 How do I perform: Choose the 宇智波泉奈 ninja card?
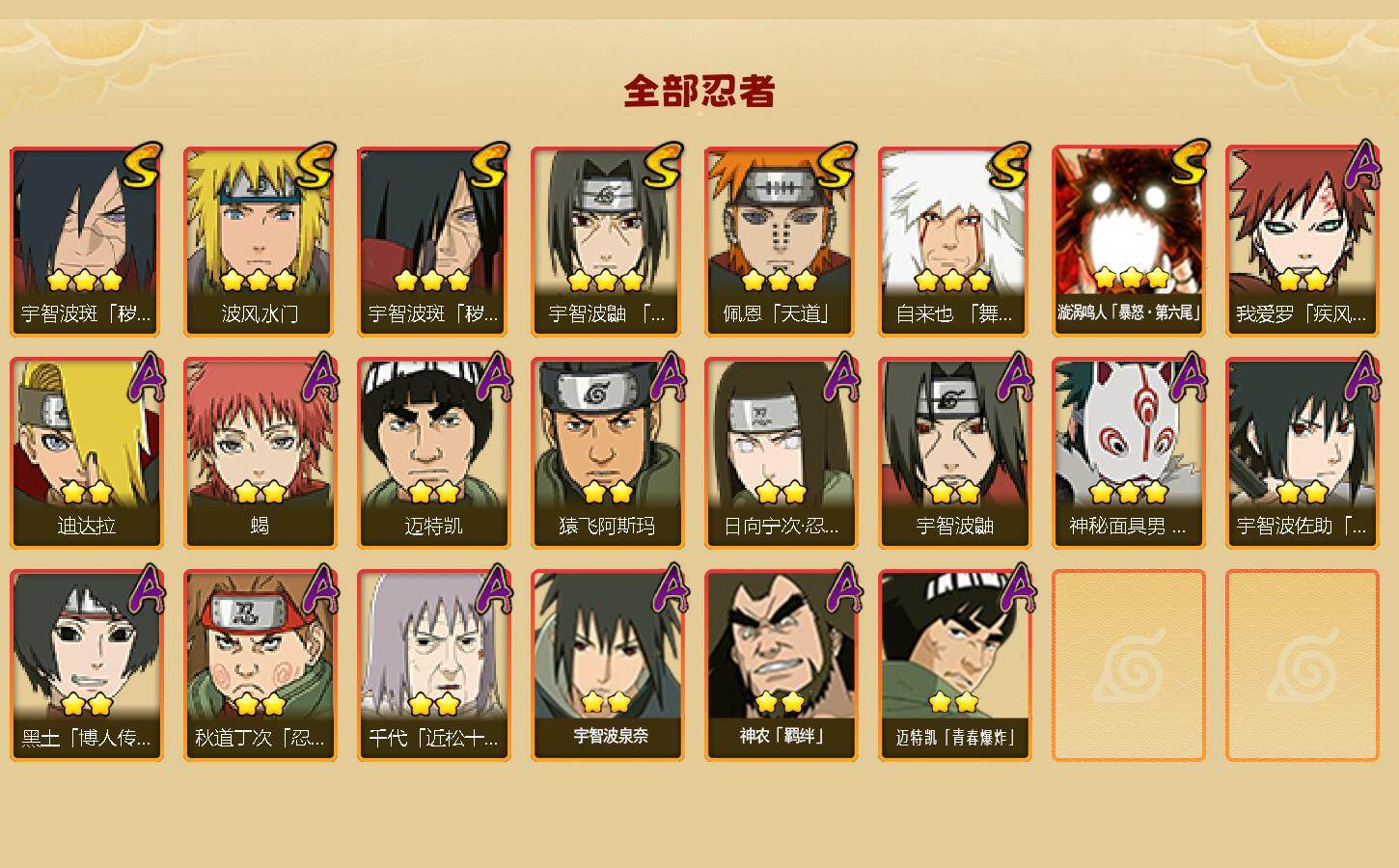pos(607,665)
